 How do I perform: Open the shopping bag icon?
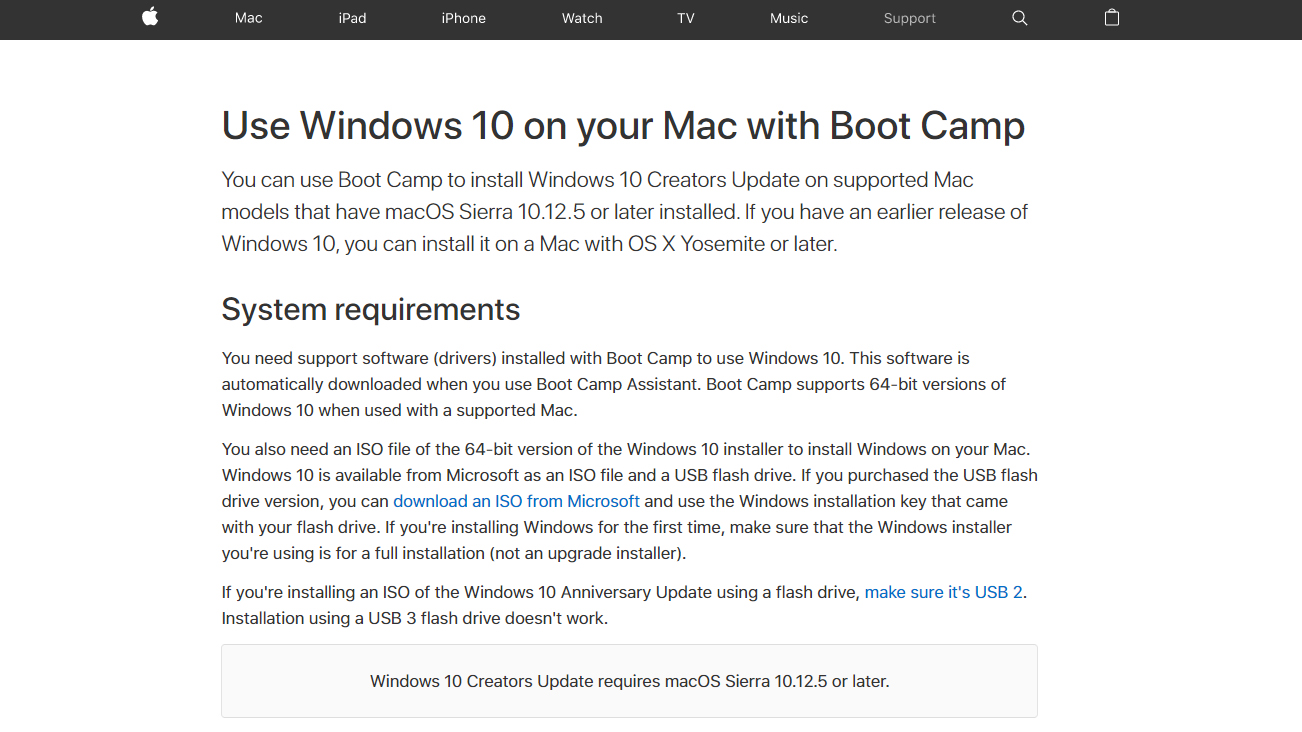click(1111, 18)
